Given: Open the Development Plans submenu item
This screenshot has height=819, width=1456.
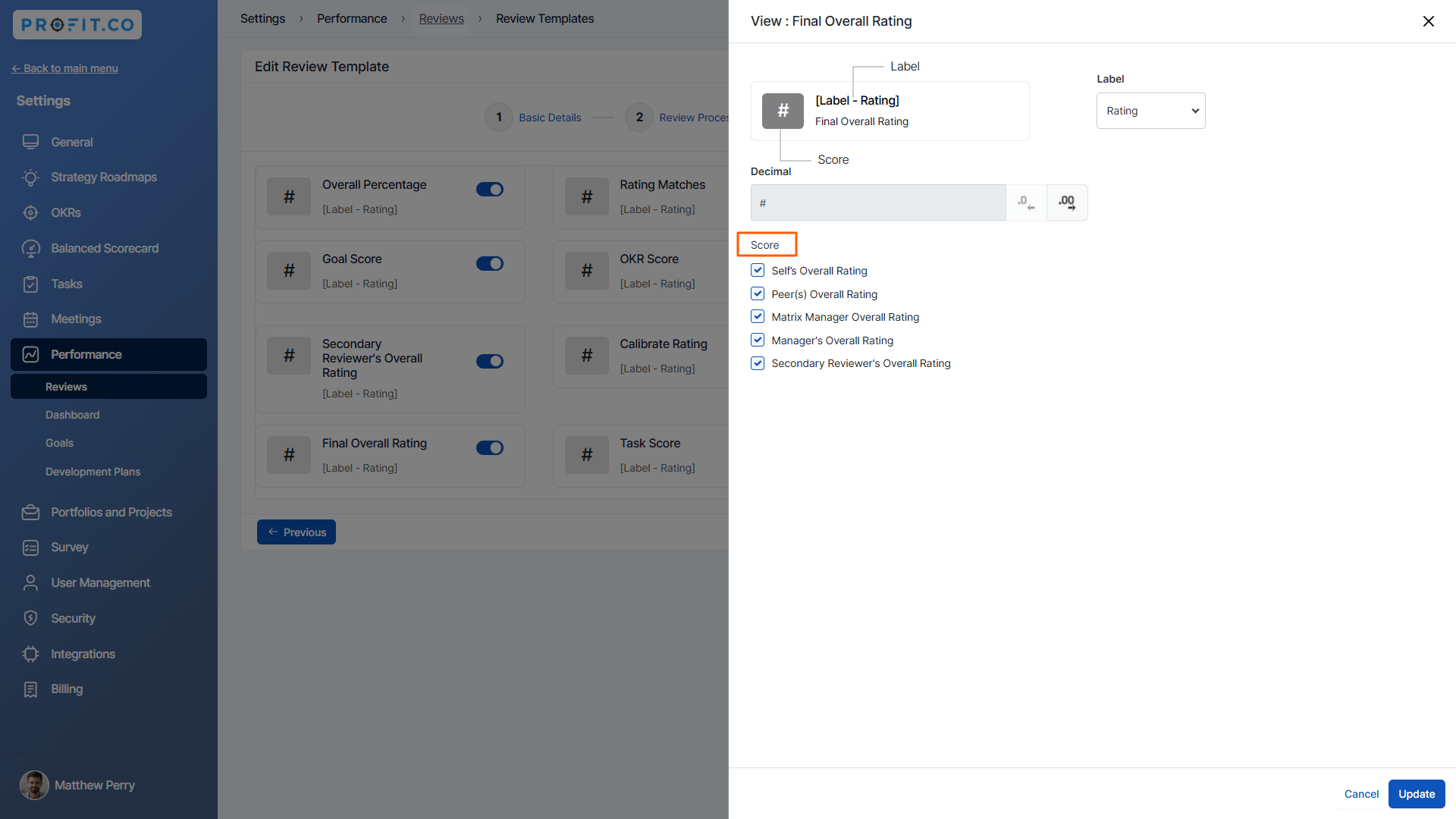Looking at the screenshot, I should [93, 472].
